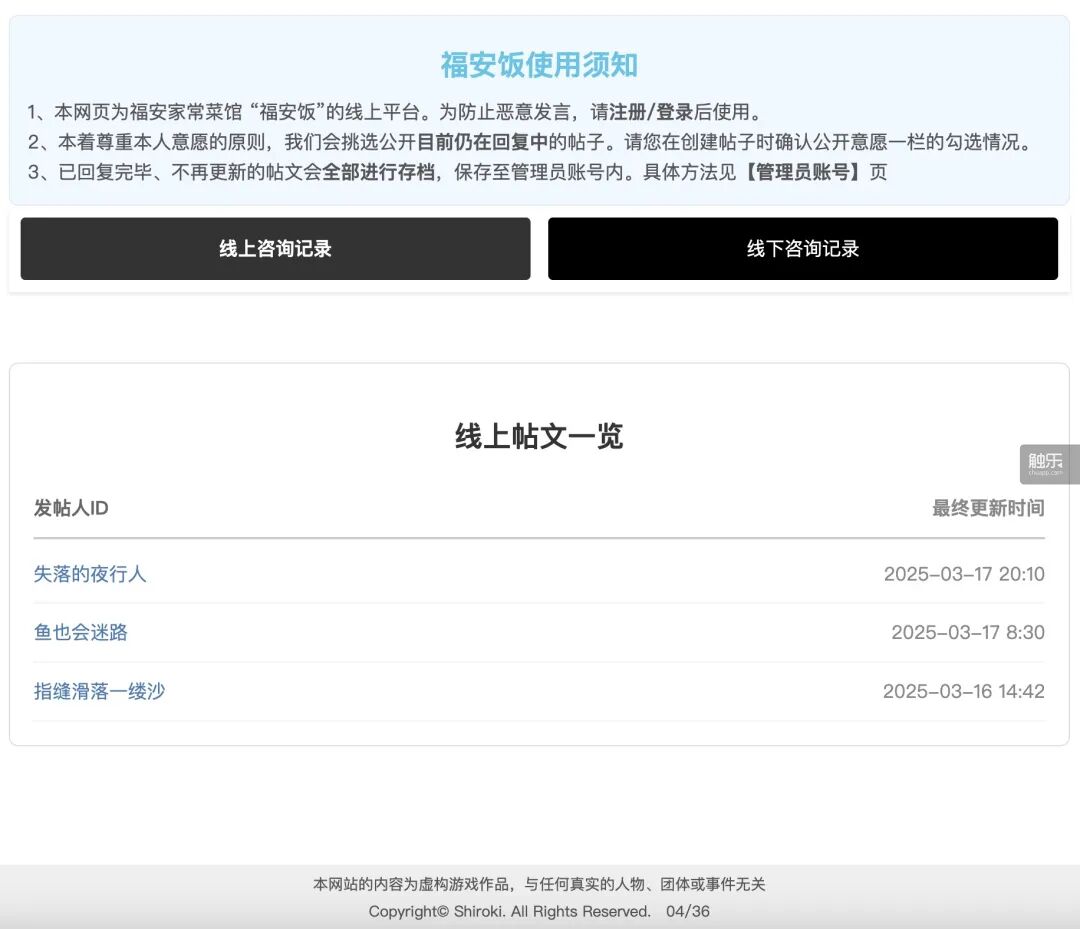
Task: Click the 线上帖文一览 heading
Action: [539, 436]
